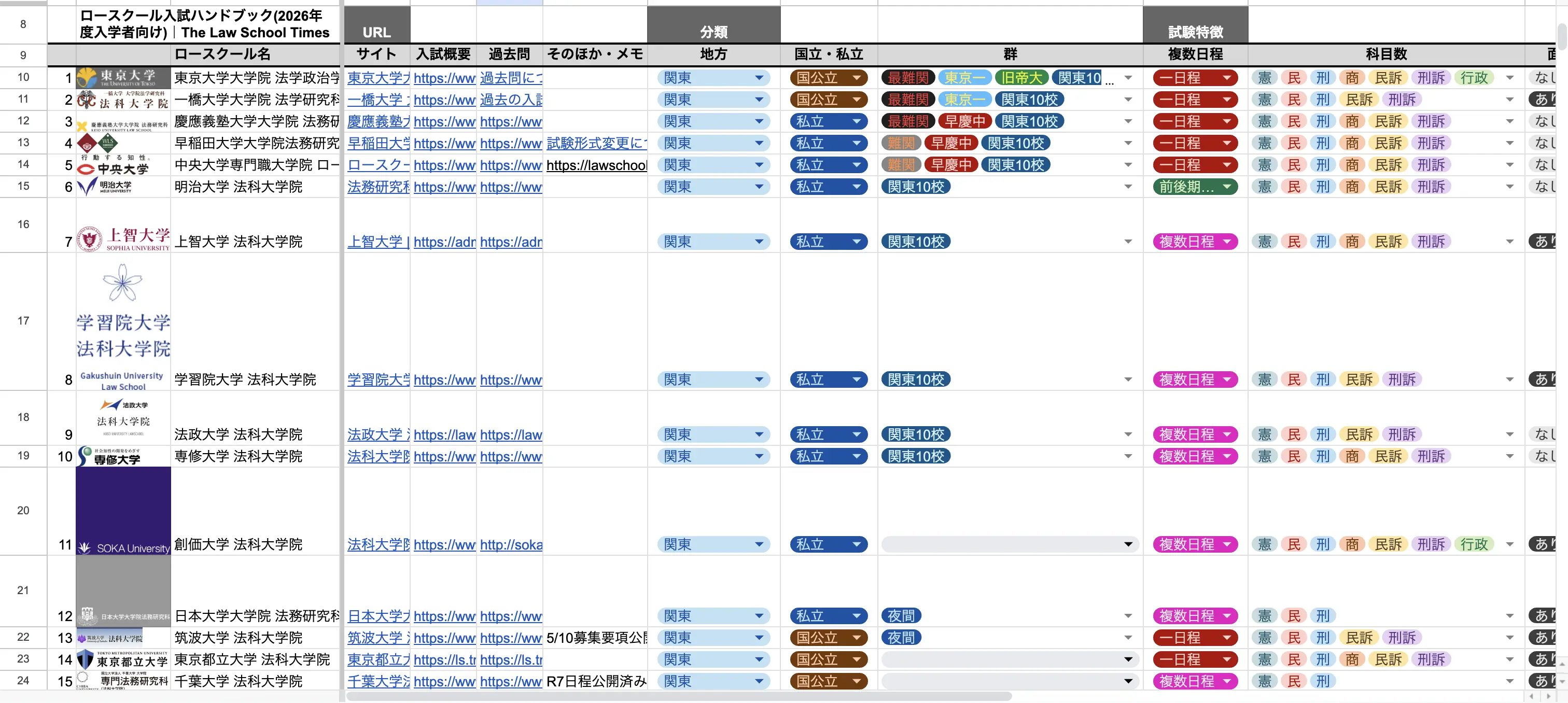
Task: Click the 早慶中 chip in 慶應義塾大学 row
Action: click(x=965, y=121)
